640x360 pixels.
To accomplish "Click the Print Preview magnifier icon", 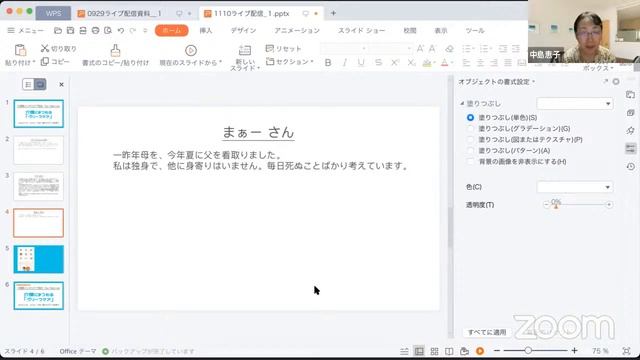I will point(108,31).
